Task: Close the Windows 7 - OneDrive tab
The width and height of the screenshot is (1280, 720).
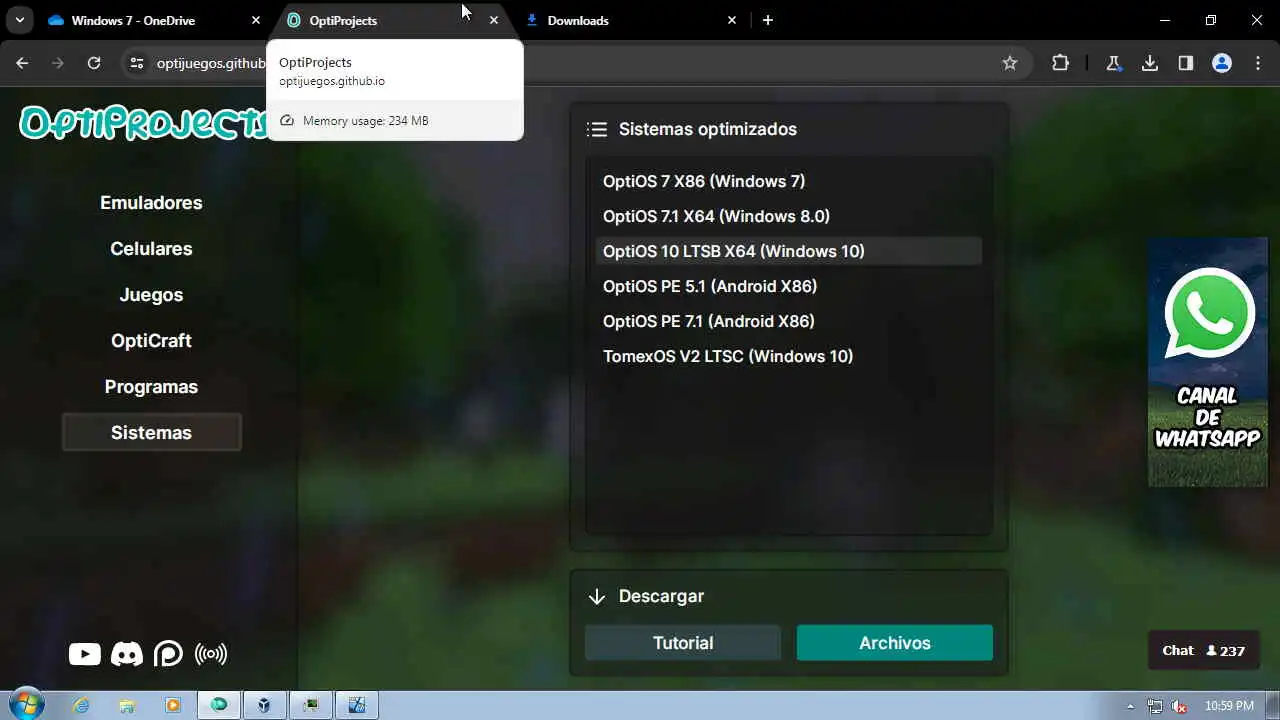Action: click(256, 20)
